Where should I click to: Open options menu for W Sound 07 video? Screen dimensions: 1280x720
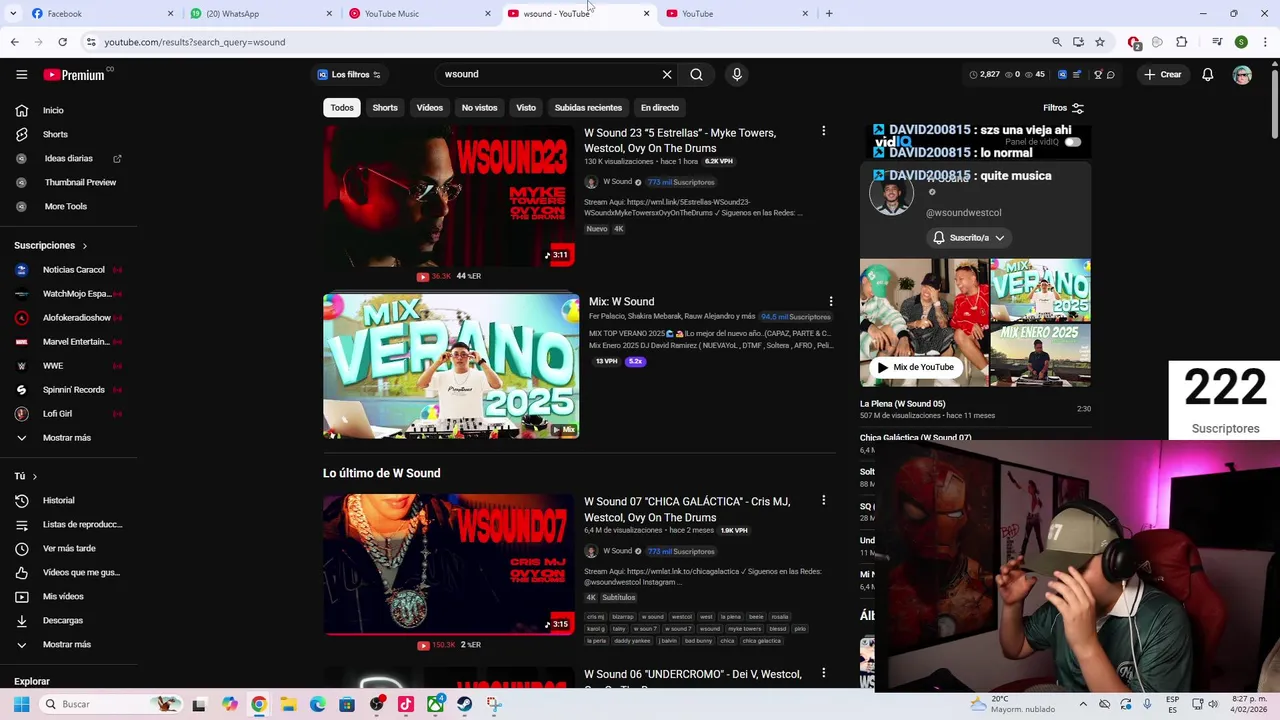(823, 500)
